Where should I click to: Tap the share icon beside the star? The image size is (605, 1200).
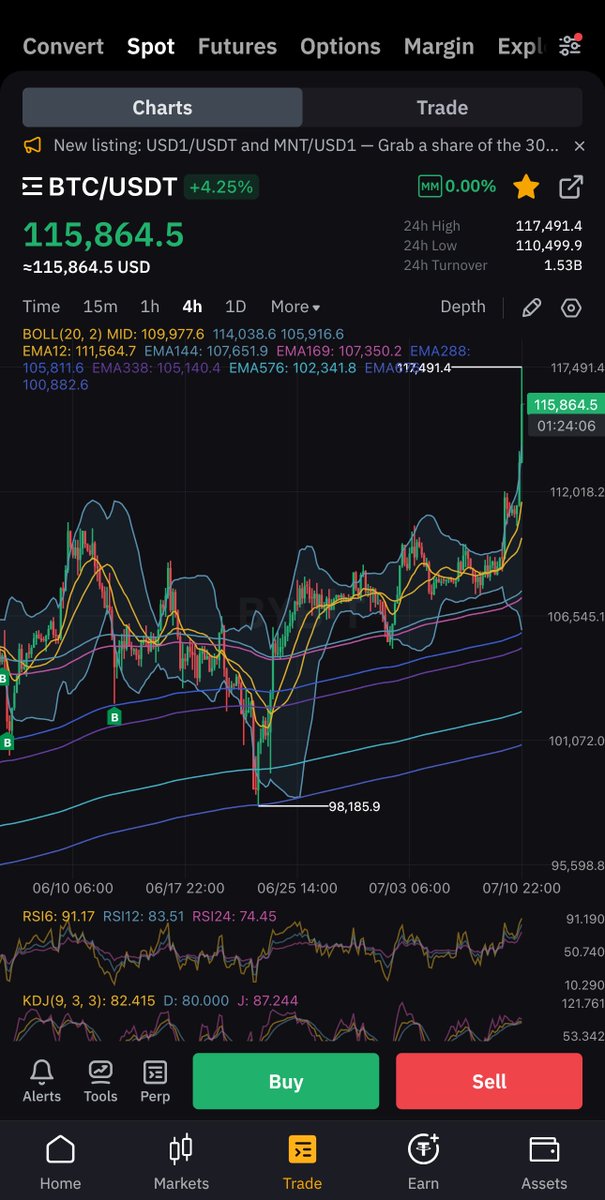point(571,186)
